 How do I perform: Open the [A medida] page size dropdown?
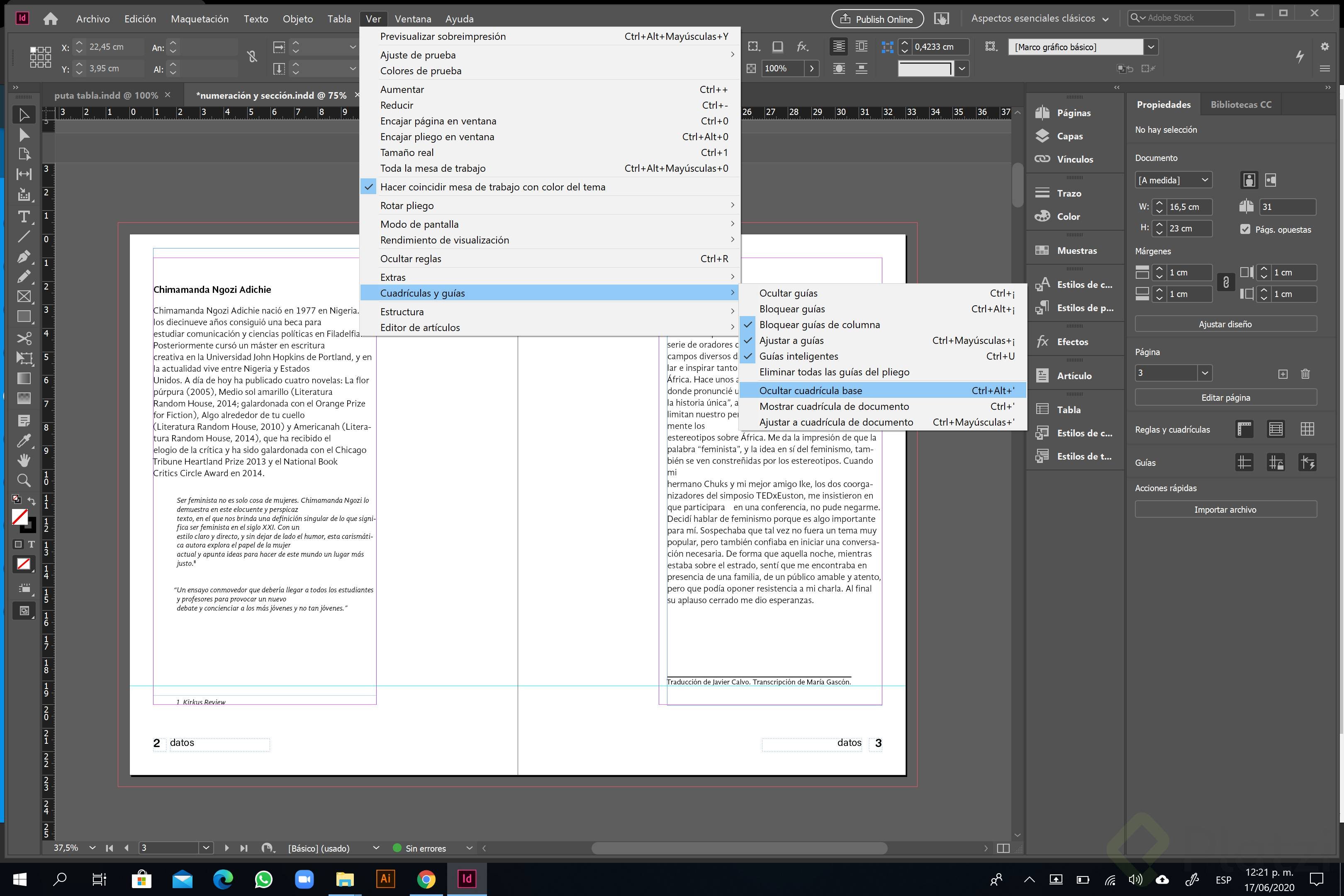1173,180
